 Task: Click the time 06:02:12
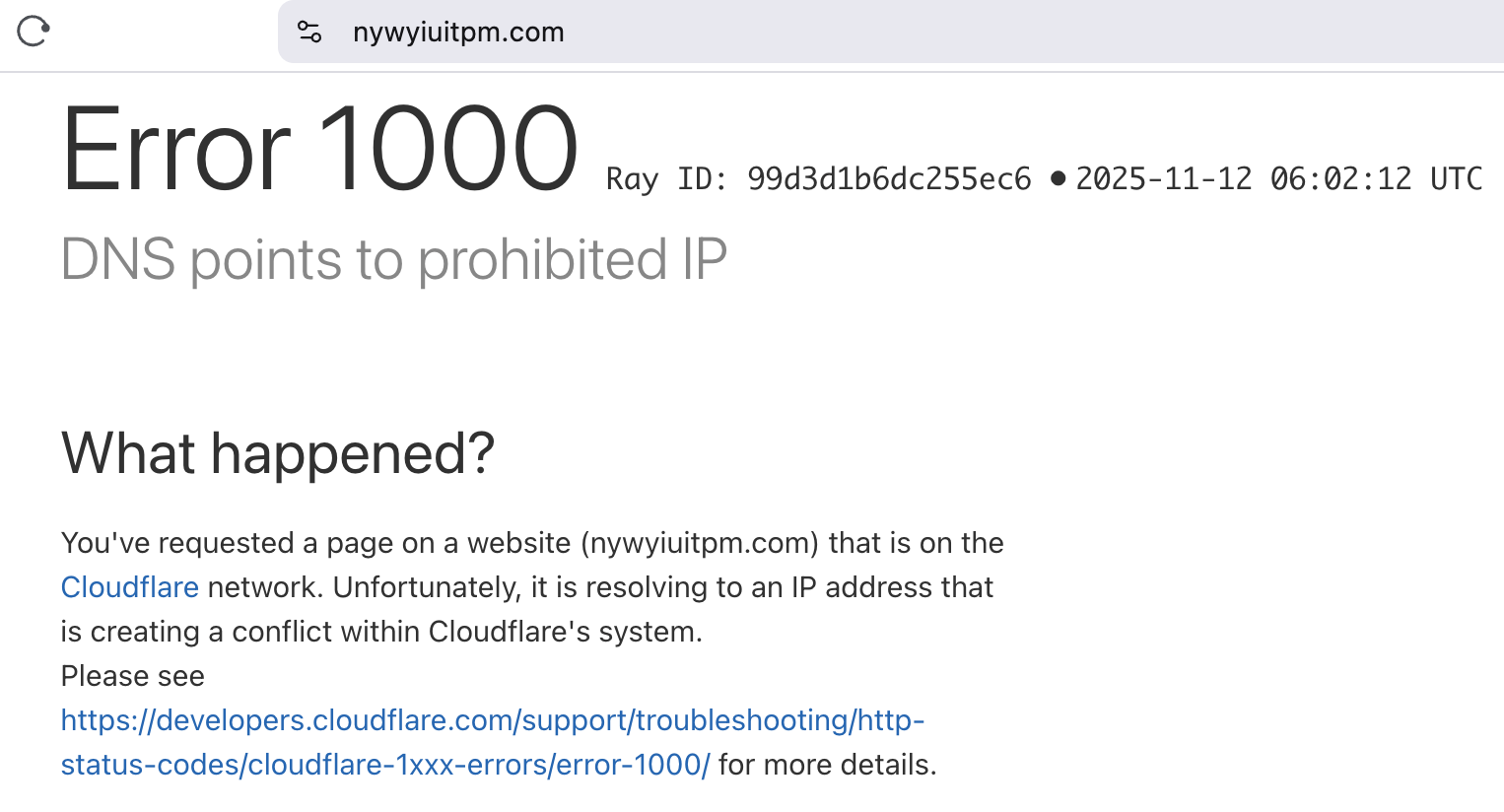tap(1340, 179)
